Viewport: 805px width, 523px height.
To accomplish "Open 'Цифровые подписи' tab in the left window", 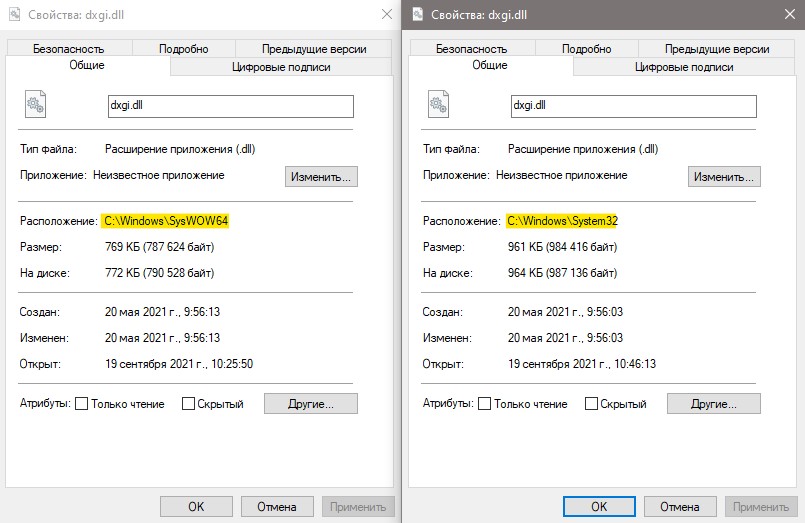I will click(x=281, y=67).
